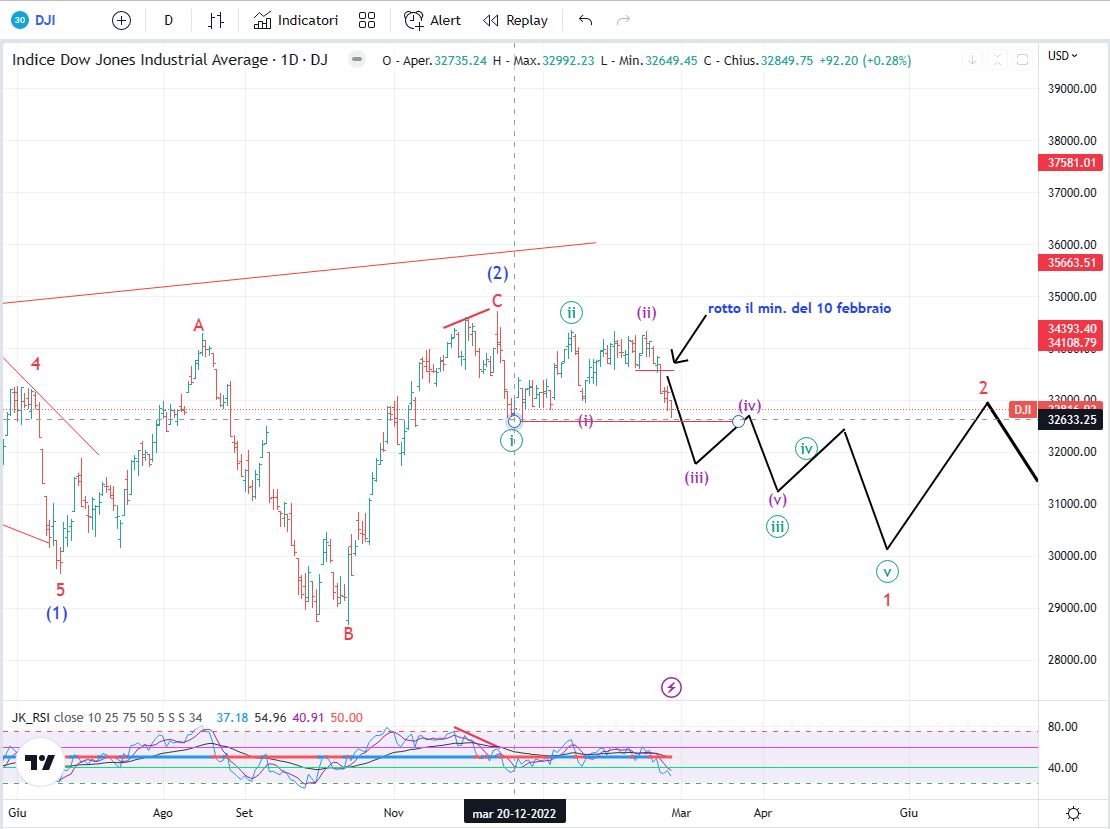The height and width of the screenshot is (829, 1110).
Task: Click the 'mar 20-12-2022' date label
Action: click(x=515, y=813)
